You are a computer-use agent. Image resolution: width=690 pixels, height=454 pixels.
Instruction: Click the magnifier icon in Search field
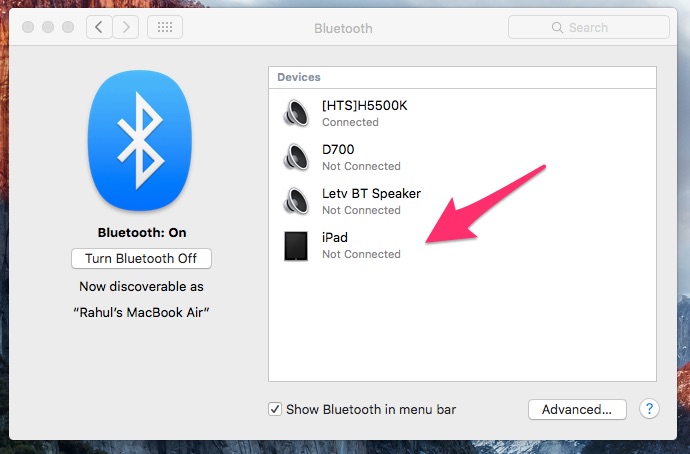click(x=557, y=27)
